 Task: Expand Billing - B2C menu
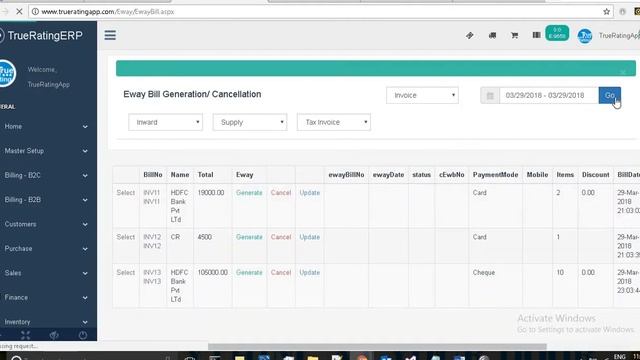pos(46,176)
